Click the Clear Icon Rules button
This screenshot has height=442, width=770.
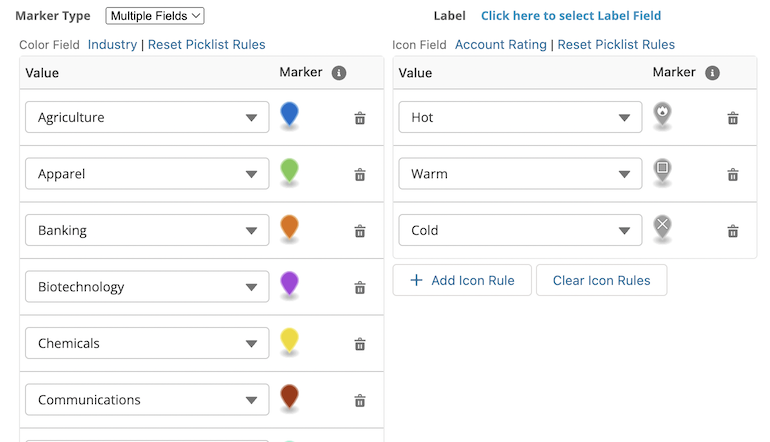[x=602, y=280]
